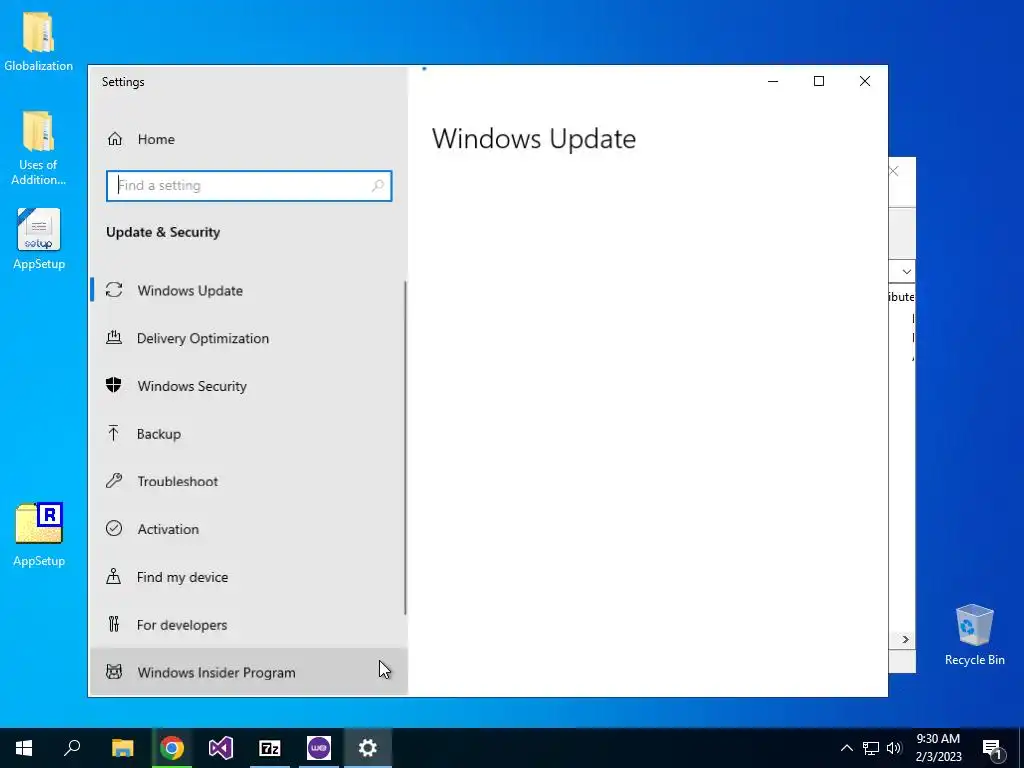Screen dimensions: 1024x768
Task: Select the Backup section
Action: click(248, 434)
